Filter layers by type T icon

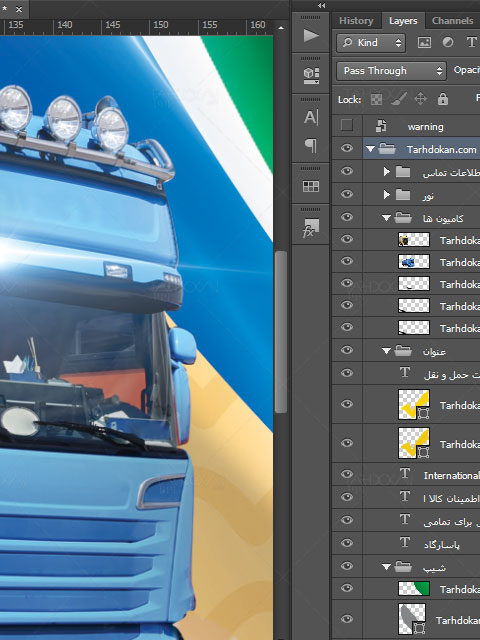471,42
